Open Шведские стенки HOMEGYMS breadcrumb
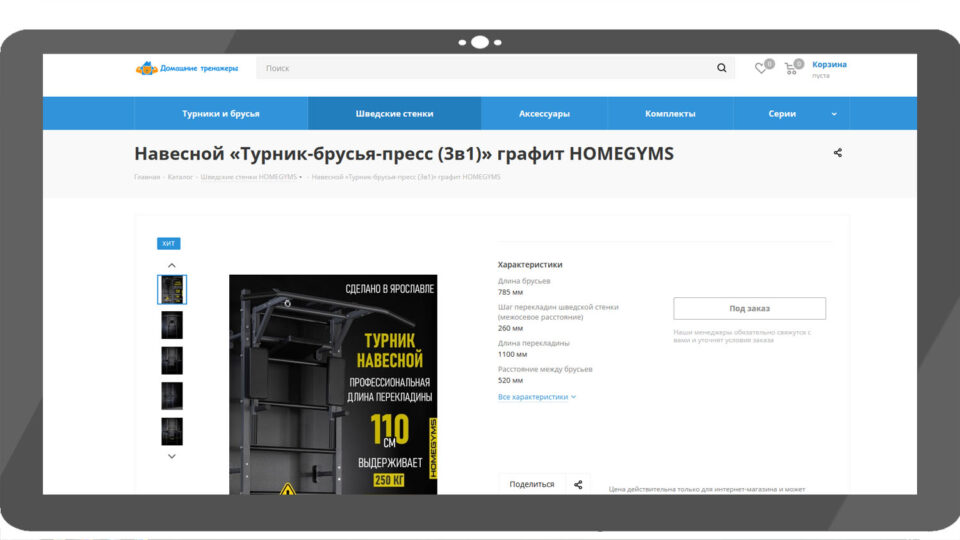Viewport: 960px width, 540px height. [x=249, y=177]
